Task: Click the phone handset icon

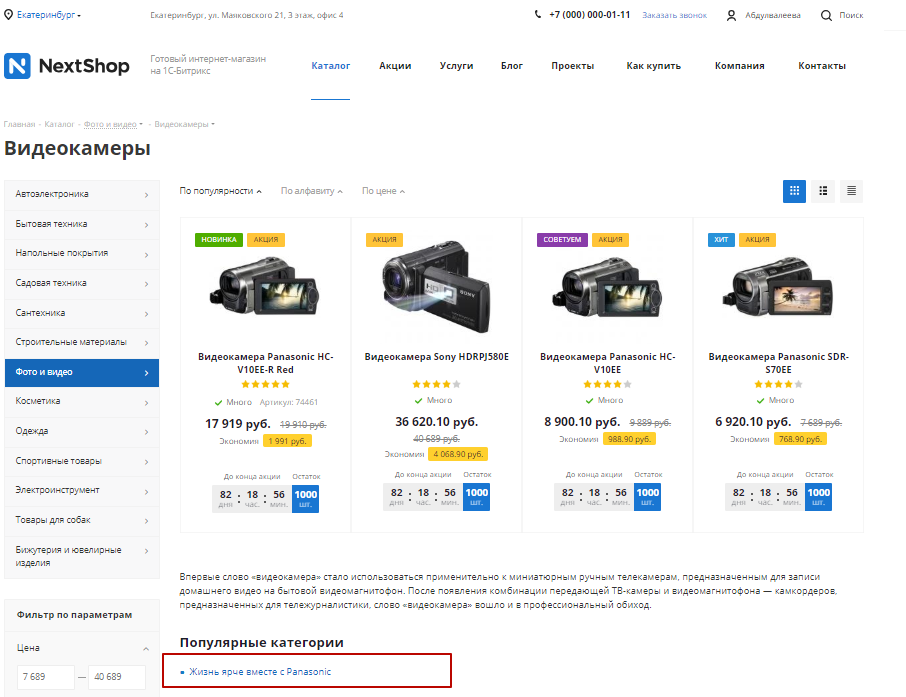Action: (538, 14)
